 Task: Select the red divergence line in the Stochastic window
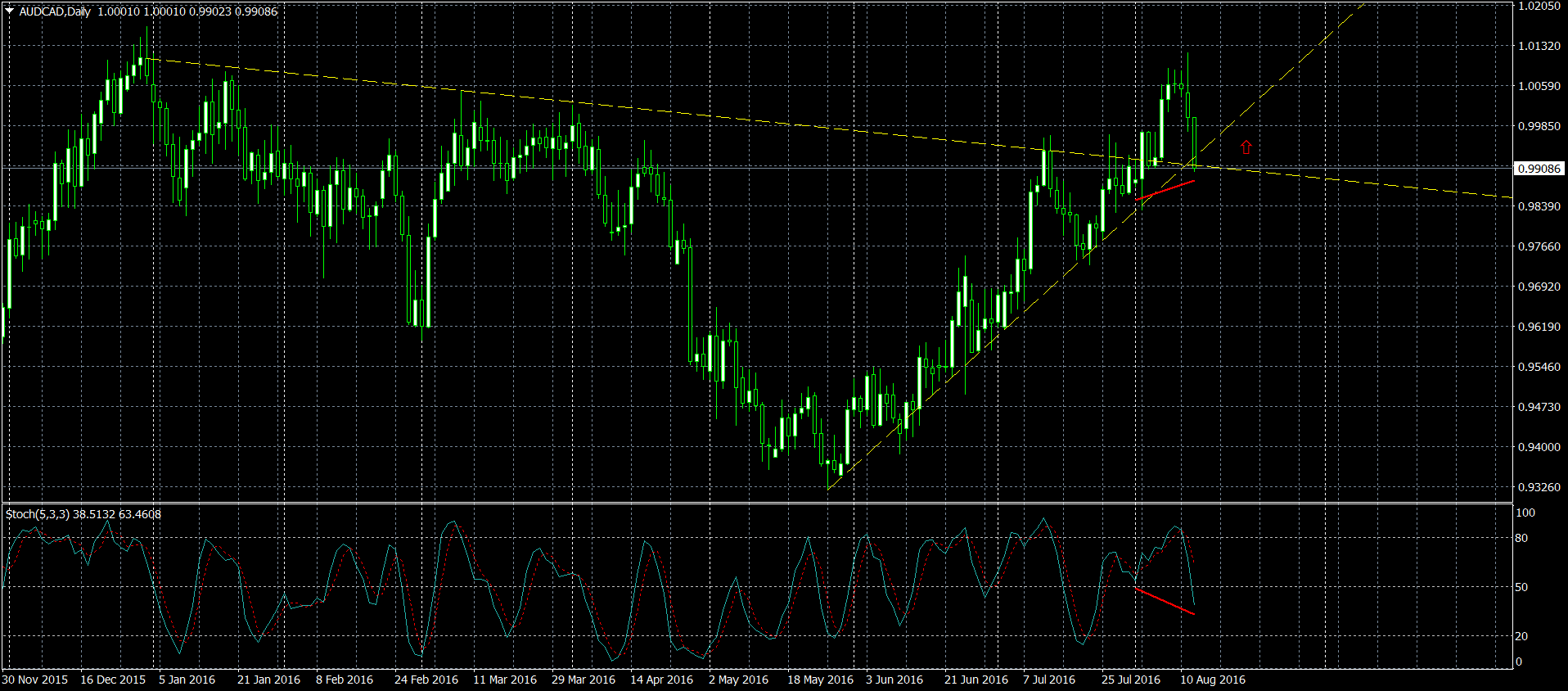(1165, 601)
